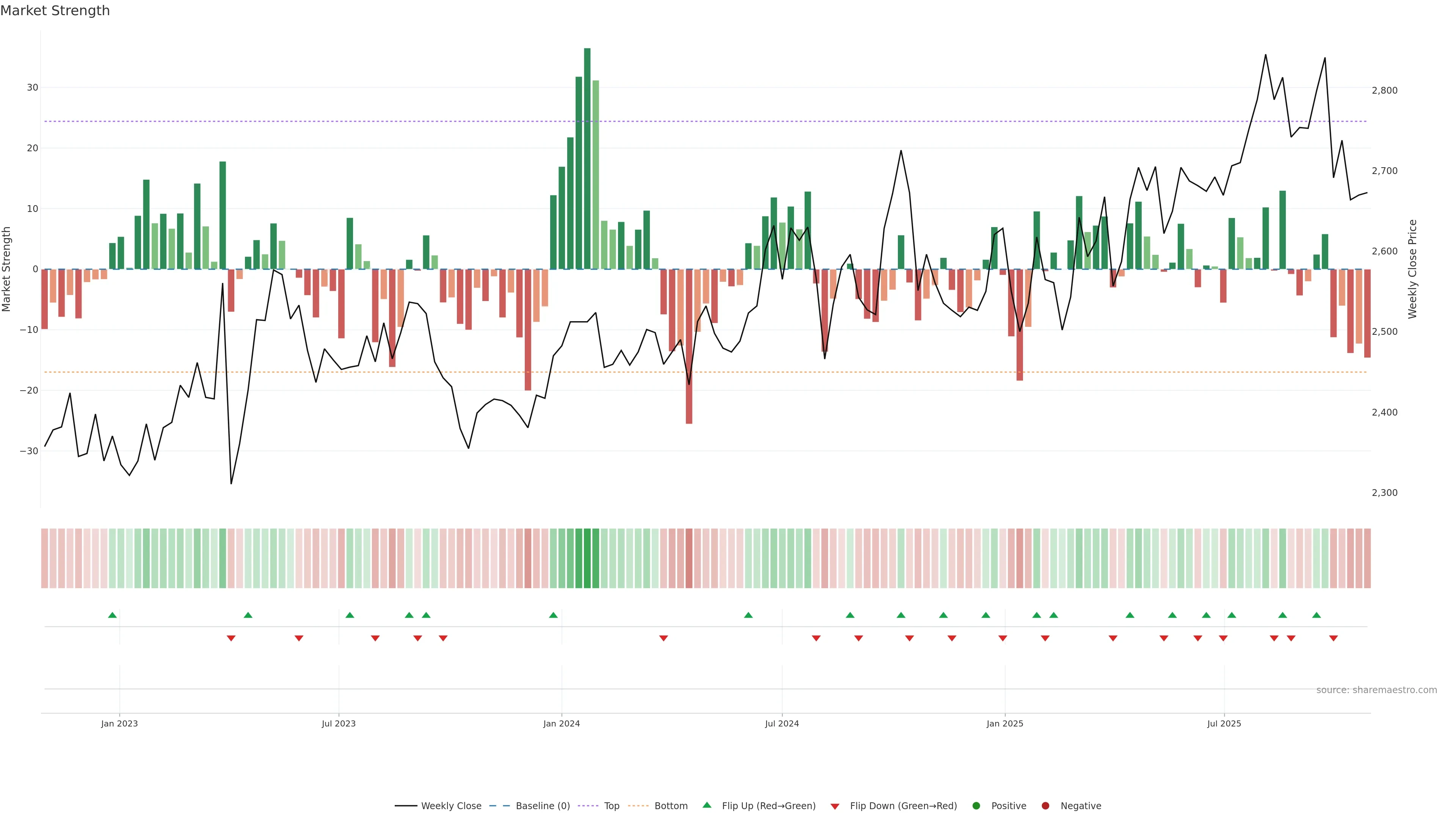Click the tallest dark green strength bar
Viewport: 1456px width, 819px height.
(587, 158)
